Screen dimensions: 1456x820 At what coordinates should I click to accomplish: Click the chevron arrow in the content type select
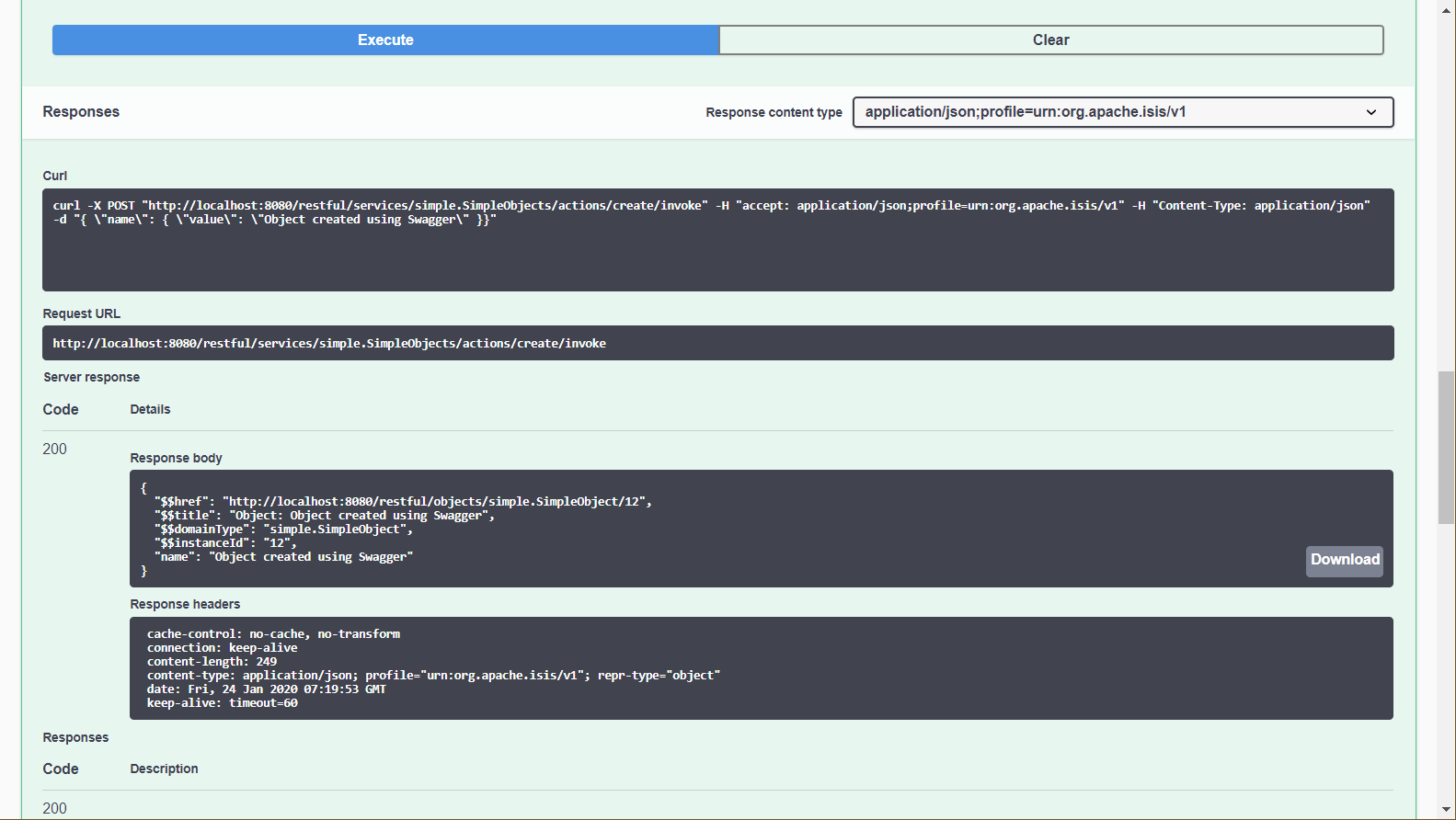point(1370,112)
